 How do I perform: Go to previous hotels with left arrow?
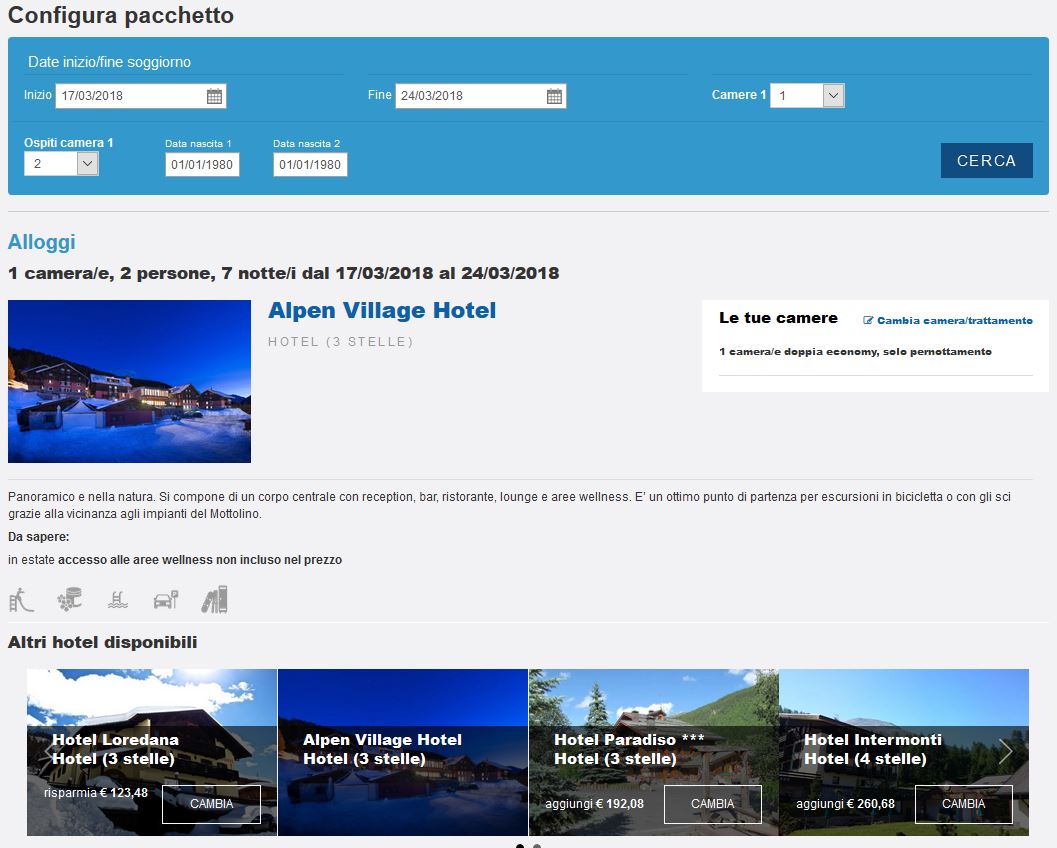pyautogui.click(x=49, y=751)
